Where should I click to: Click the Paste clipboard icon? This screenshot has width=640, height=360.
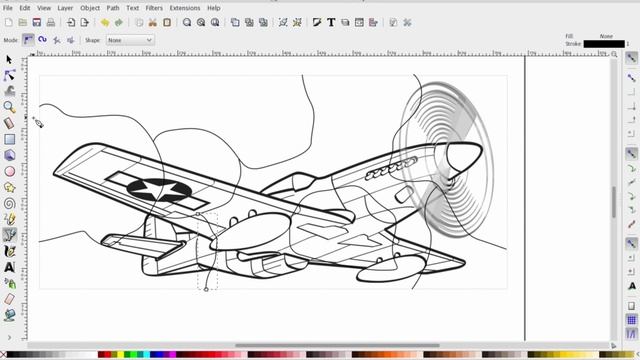167,22
